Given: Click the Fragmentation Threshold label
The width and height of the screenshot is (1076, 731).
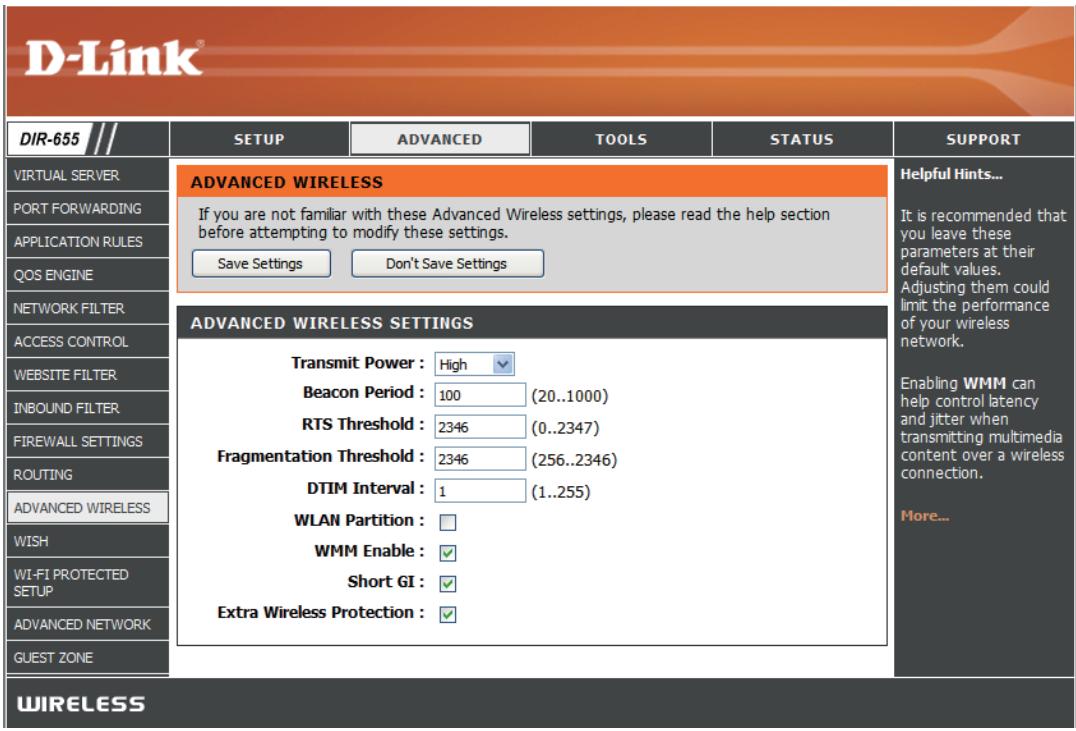Looking at the screenshot, I should (320, 456).
